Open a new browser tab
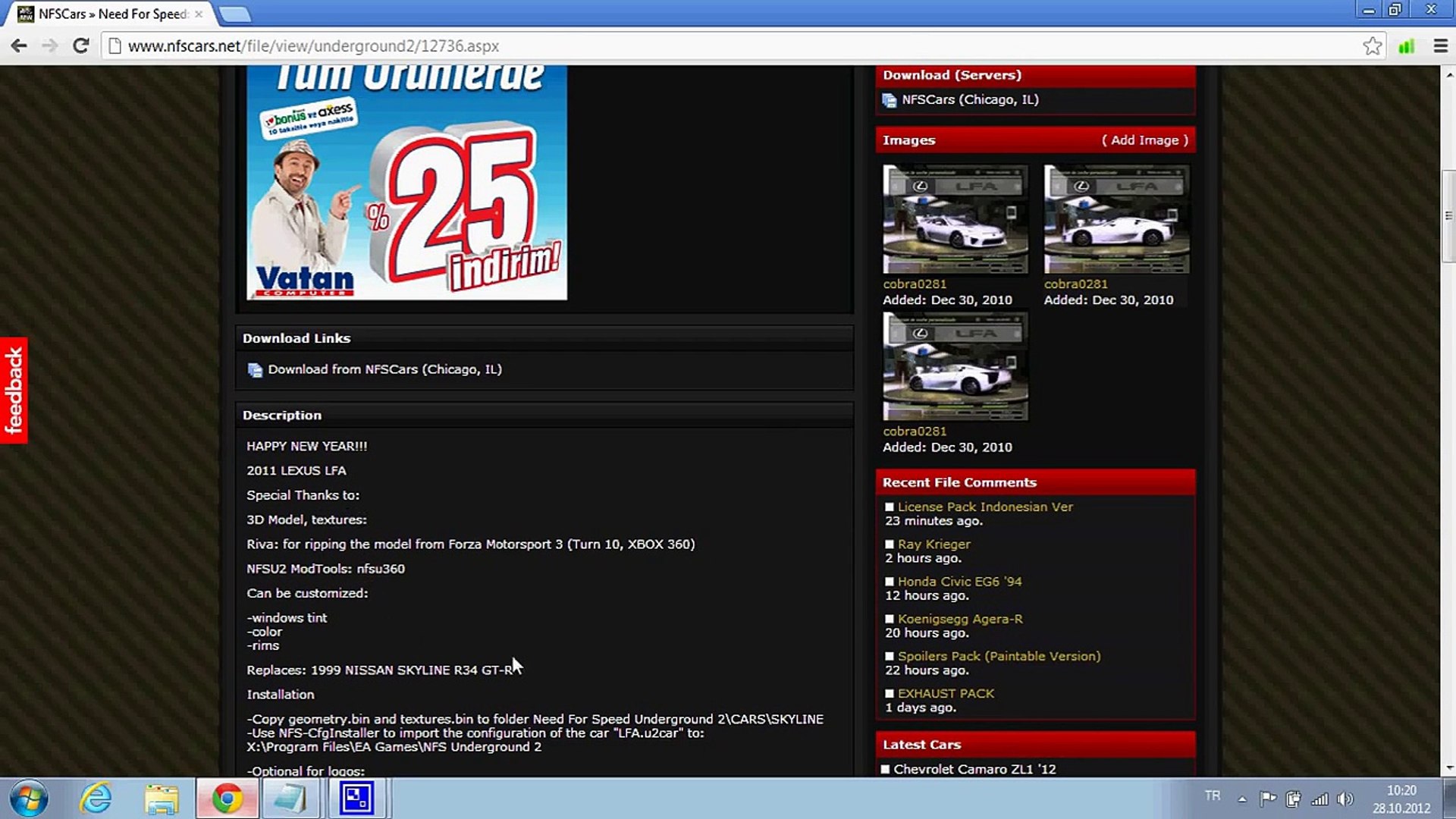 coord(234,14)
